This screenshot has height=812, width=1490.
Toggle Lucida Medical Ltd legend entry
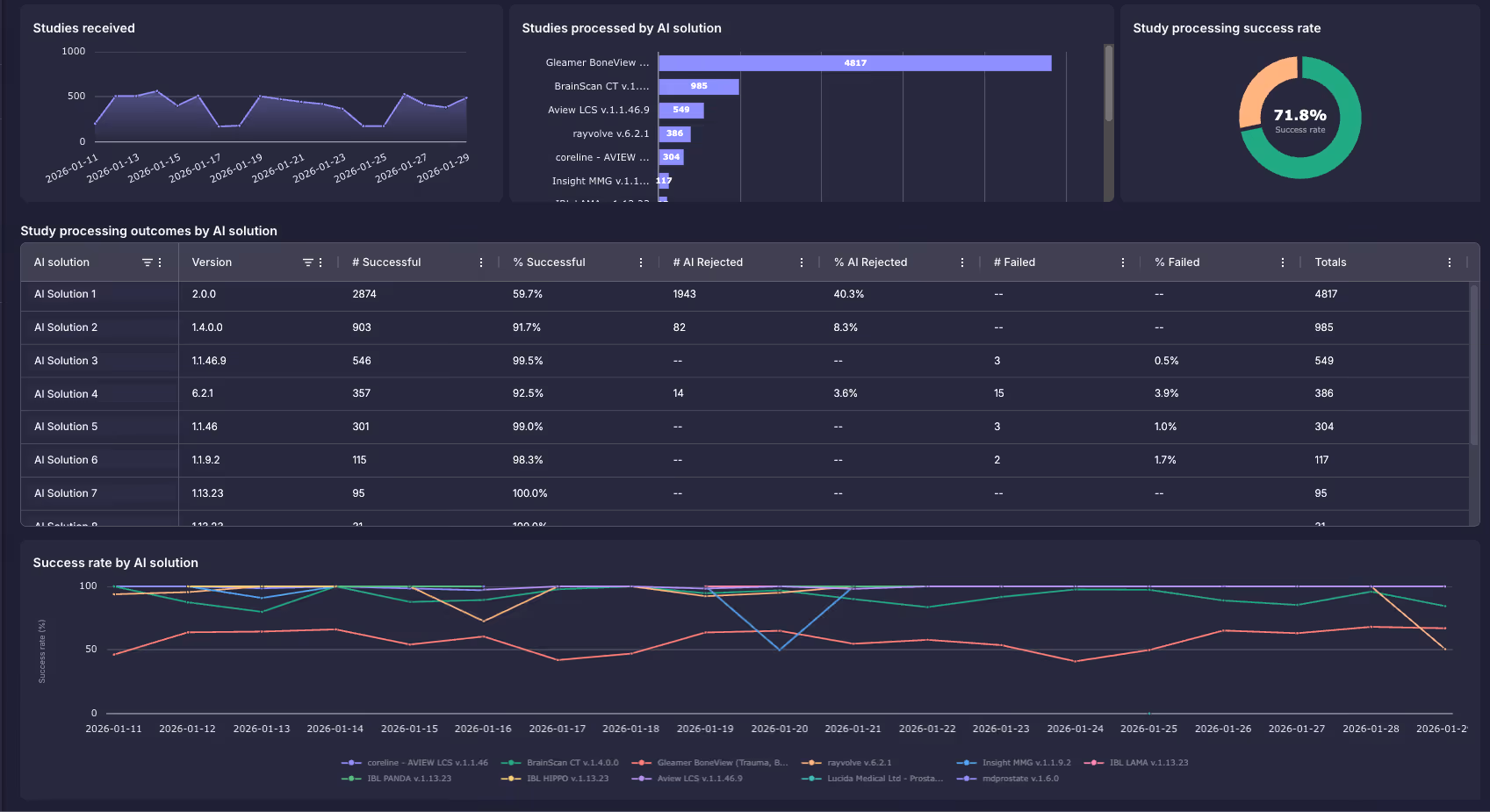[x=872, y=779]
